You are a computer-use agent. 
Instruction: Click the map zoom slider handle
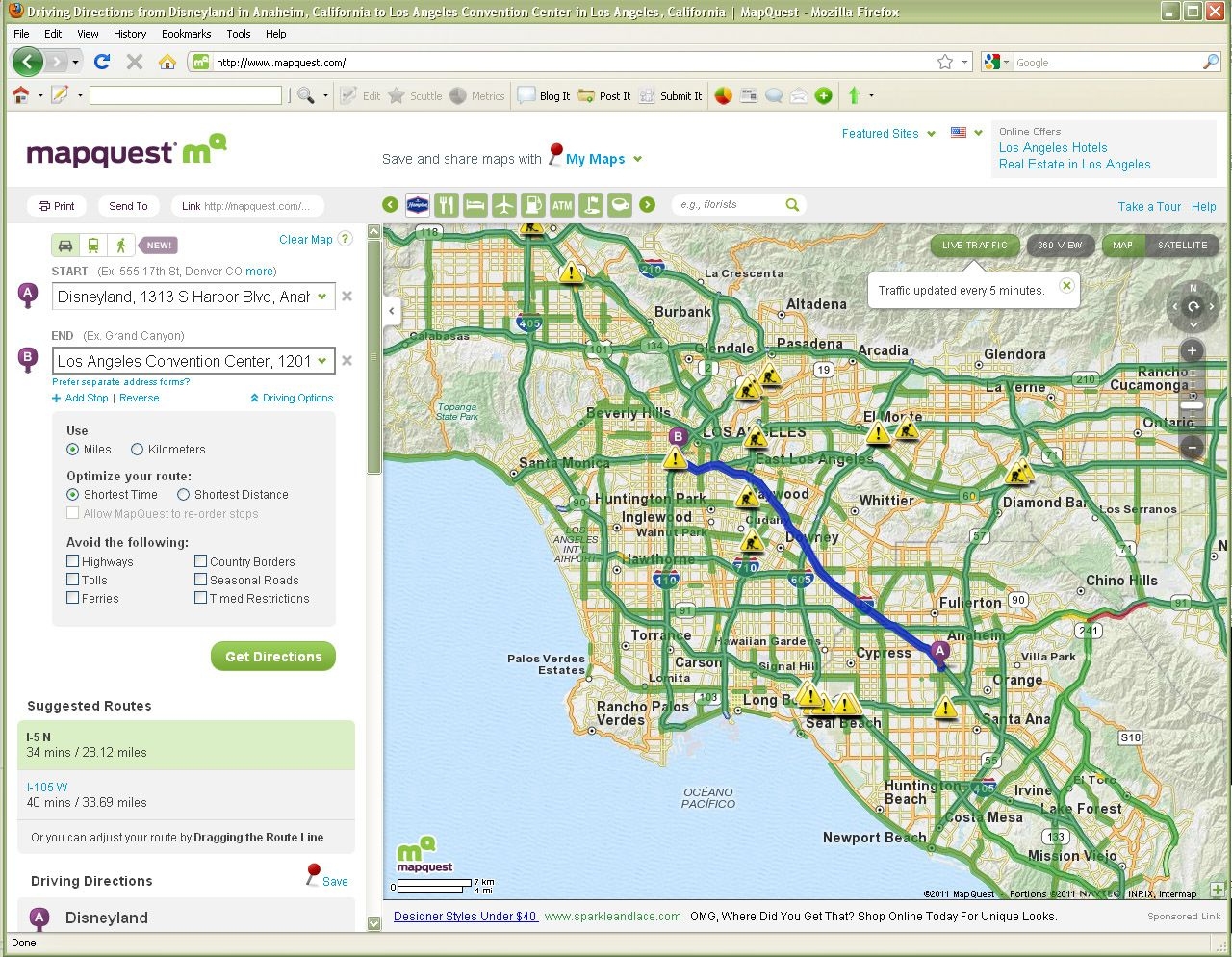[1192, 405]
